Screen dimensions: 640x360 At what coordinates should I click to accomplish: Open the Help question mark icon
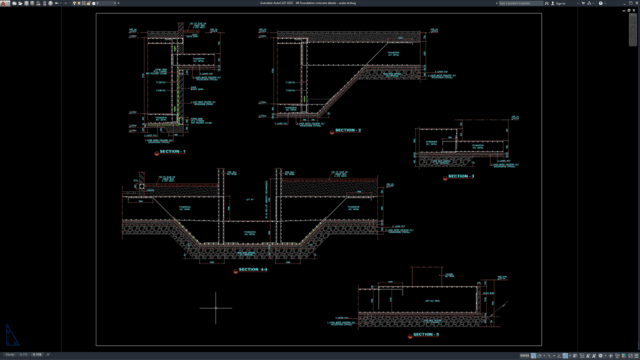pyautogui.click(x=600, y=3)
